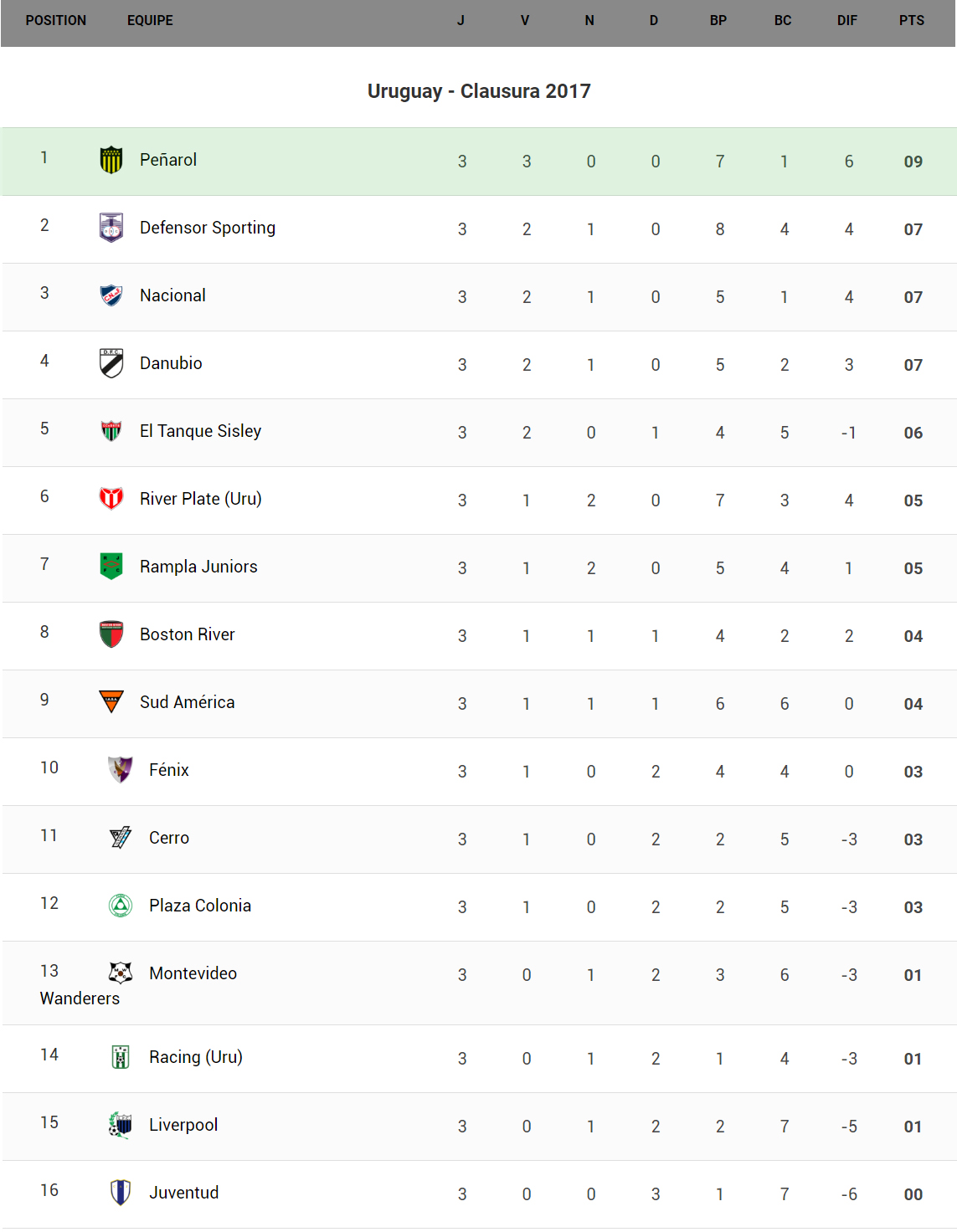957x1232 pixels.
Task: Click the EQUIPE column header
Action: point(150,21)
